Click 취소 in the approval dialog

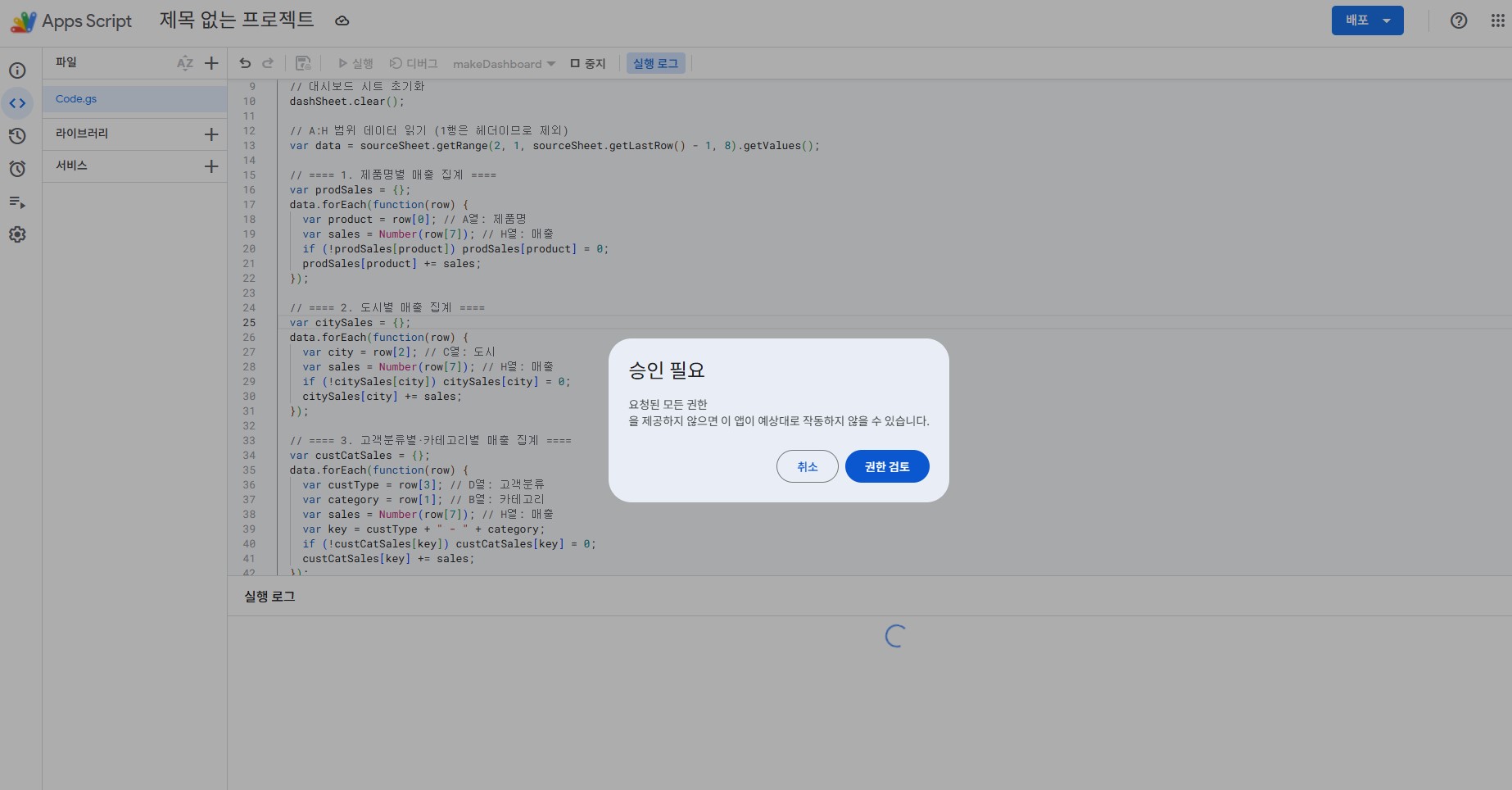[808, 466]
